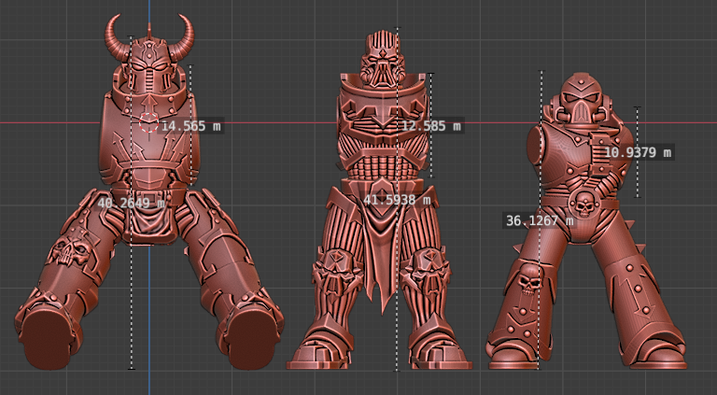717x395 pixels.
Task: Select the 40.2649 m height measurement label
Action: [132, 203]
